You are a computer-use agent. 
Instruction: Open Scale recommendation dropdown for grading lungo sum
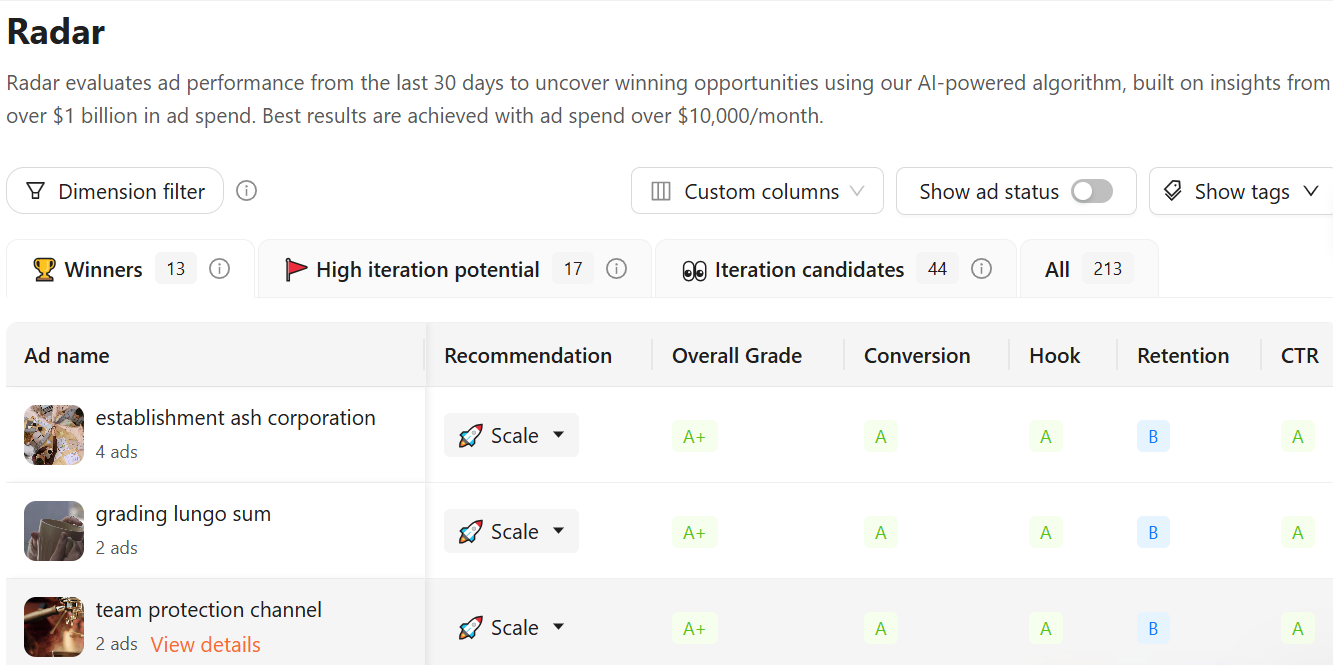click(511, 531)
